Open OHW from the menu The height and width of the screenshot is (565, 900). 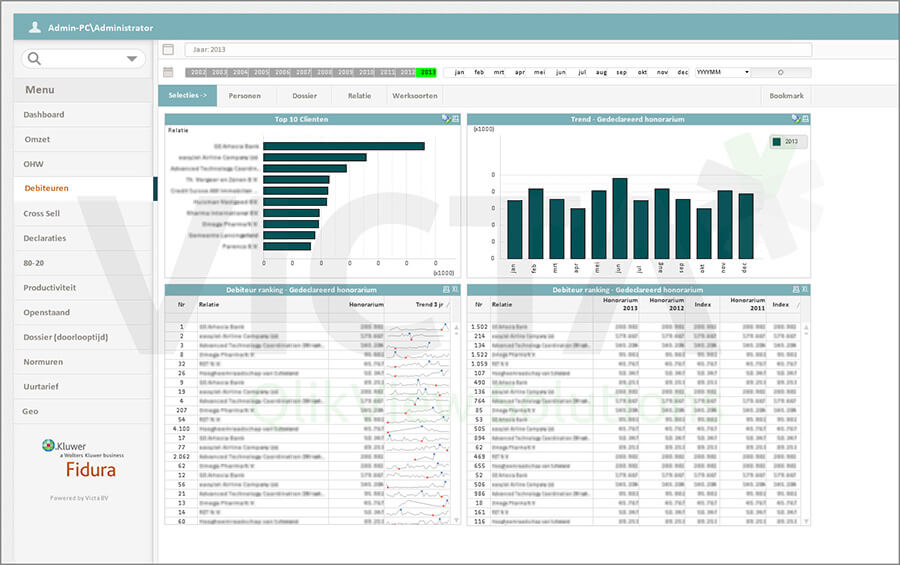83,164
